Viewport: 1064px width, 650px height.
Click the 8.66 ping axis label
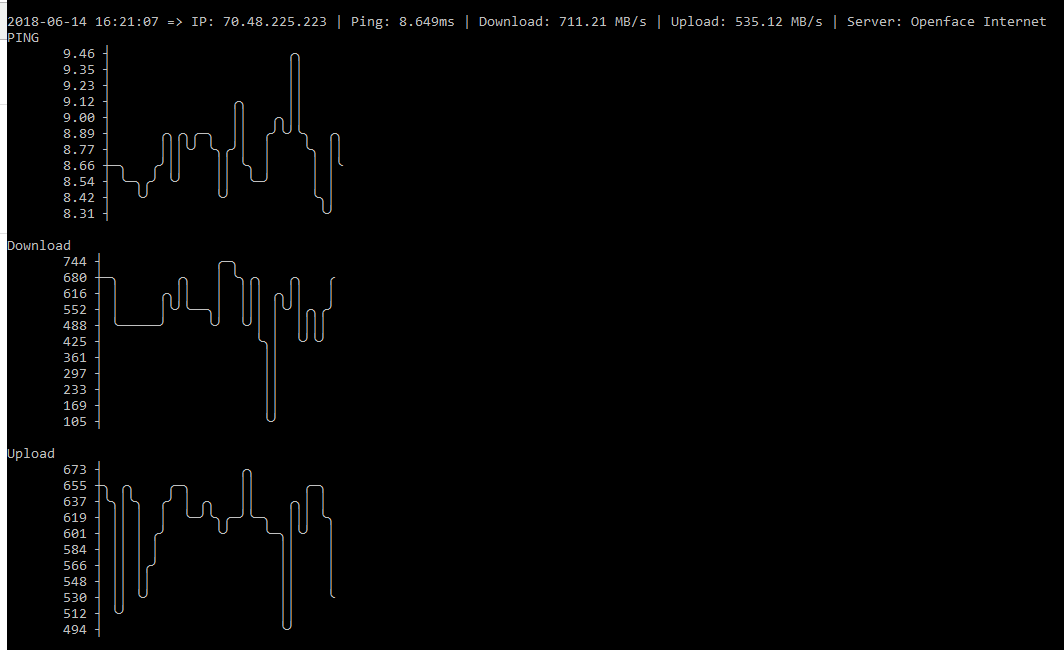(x=79, y=166)
